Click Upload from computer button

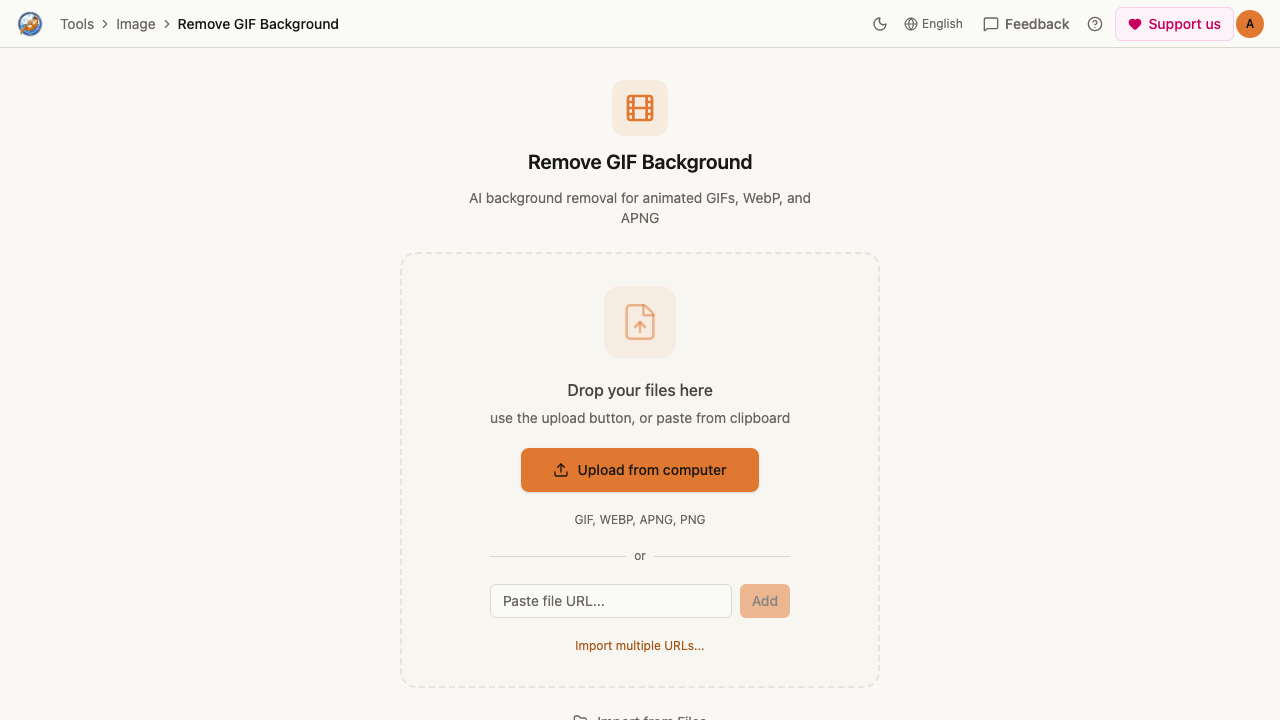click(x=640, y=470)
